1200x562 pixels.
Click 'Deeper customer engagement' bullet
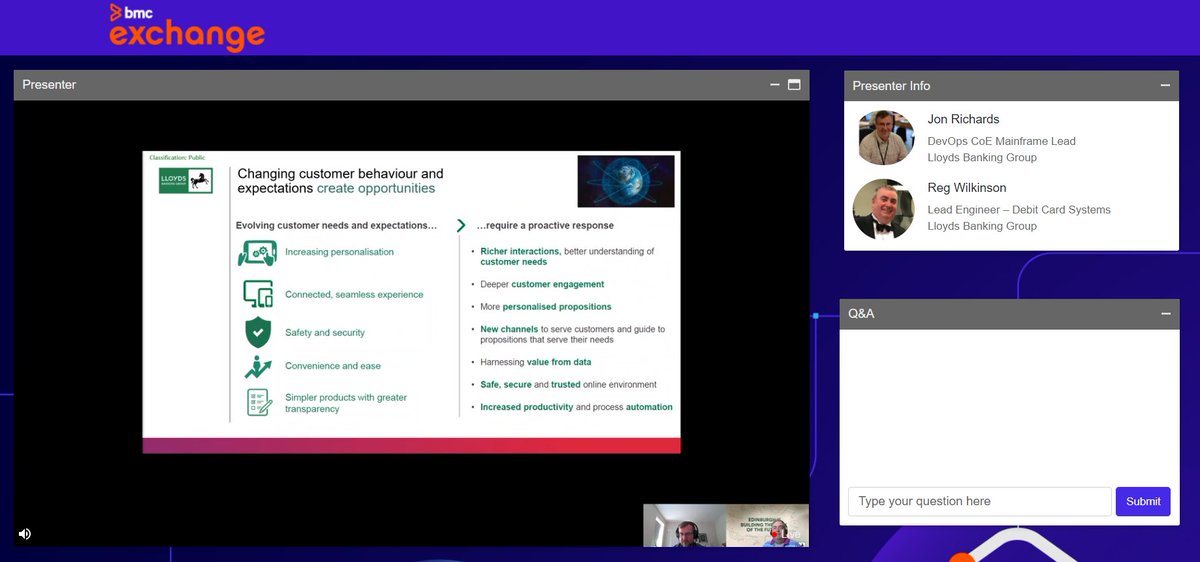(x=542, y=285)
